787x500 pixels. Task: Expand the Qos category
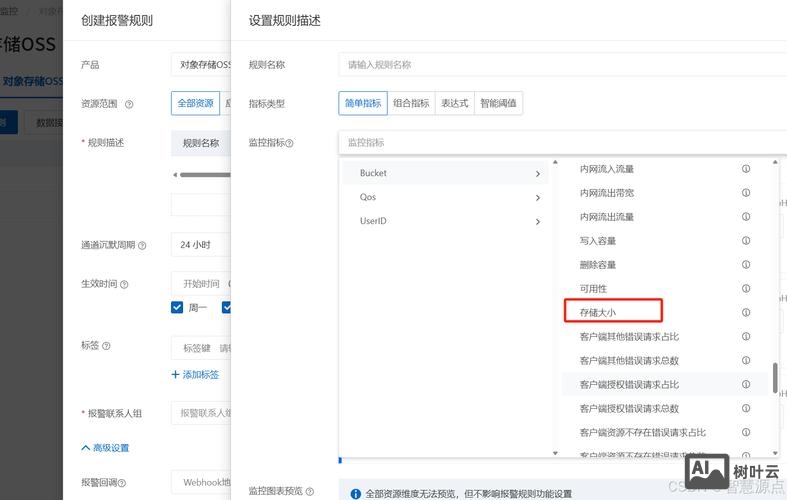click(445, 197)
